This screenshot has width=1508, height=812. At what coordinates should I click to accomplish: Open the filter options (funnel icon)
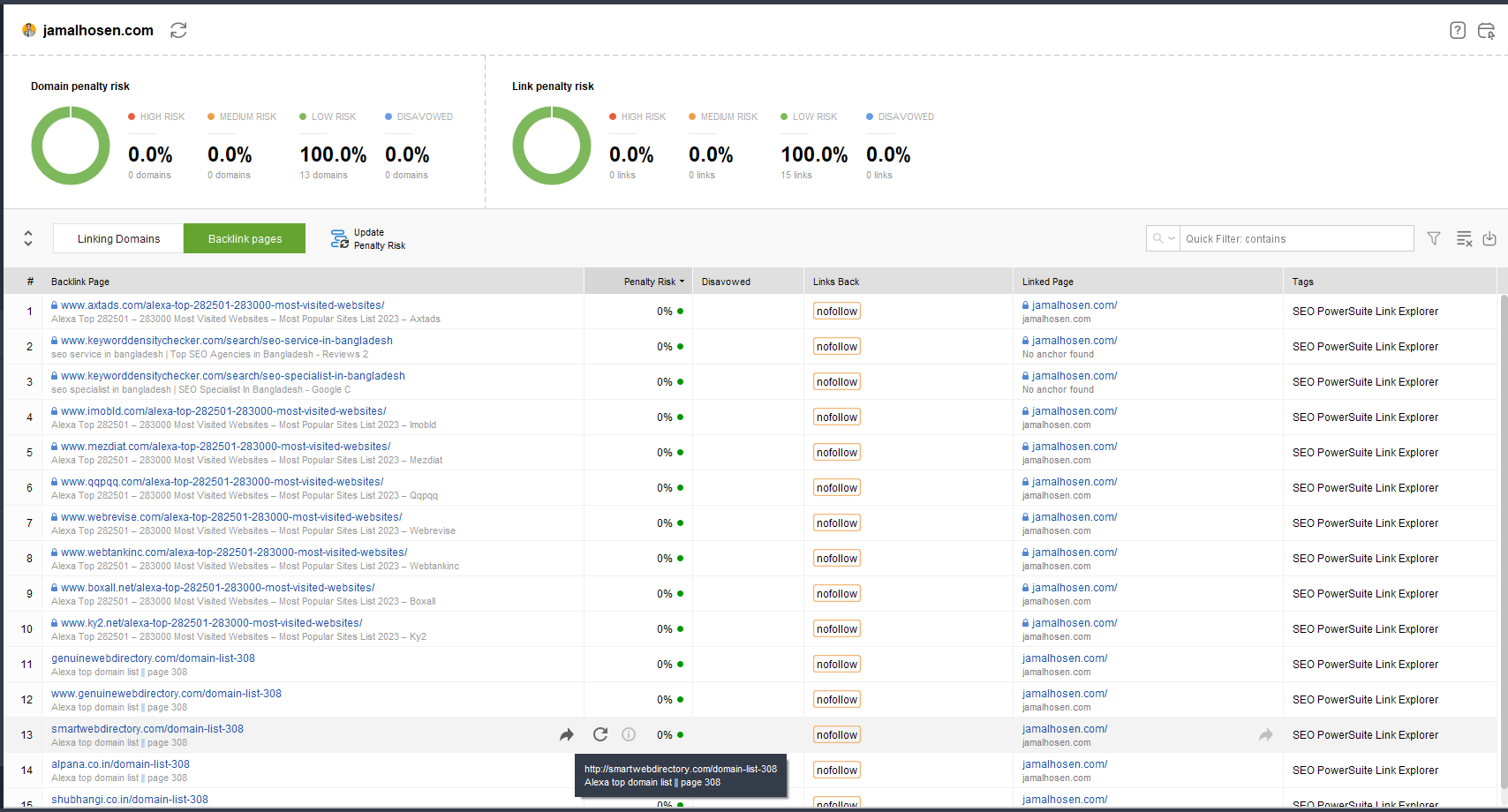click(1433, 238)
